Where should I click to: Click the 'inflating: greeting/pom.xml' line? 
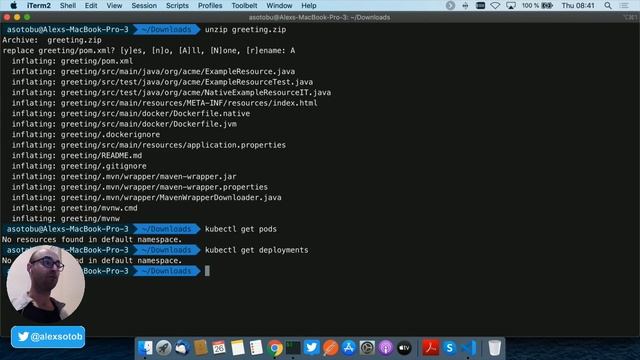pyautogui.click(x=72, y=61)
